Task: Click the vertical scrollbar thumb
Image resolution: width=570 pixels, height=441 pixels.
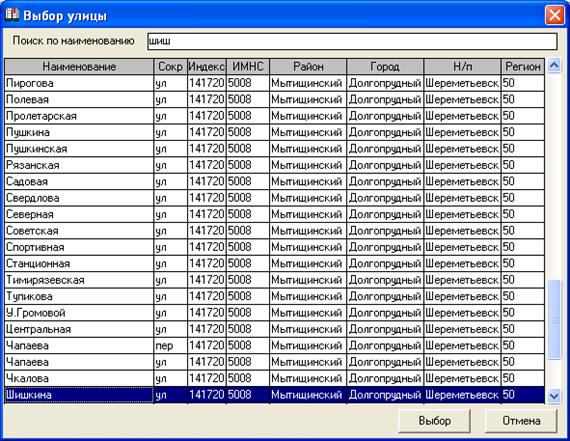Action: tap(554, 320)
